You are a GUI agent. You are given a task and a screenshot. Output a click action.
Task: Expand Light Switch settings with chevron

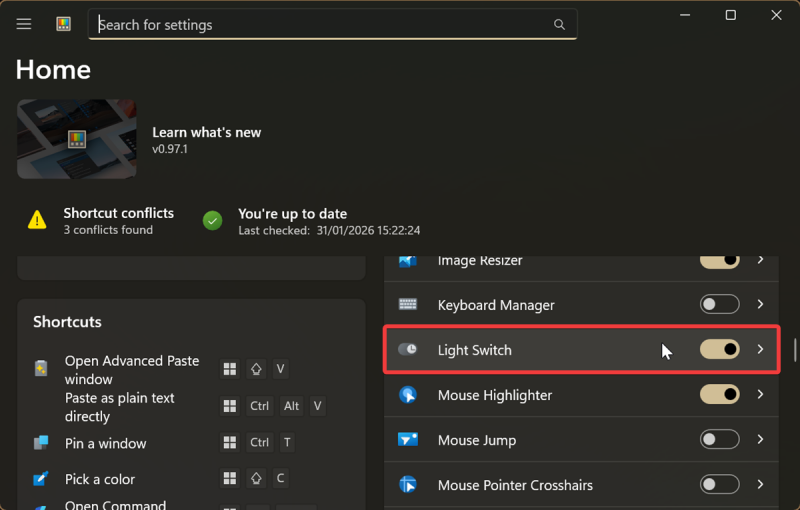pyautogui.click(x=760, y=350)
